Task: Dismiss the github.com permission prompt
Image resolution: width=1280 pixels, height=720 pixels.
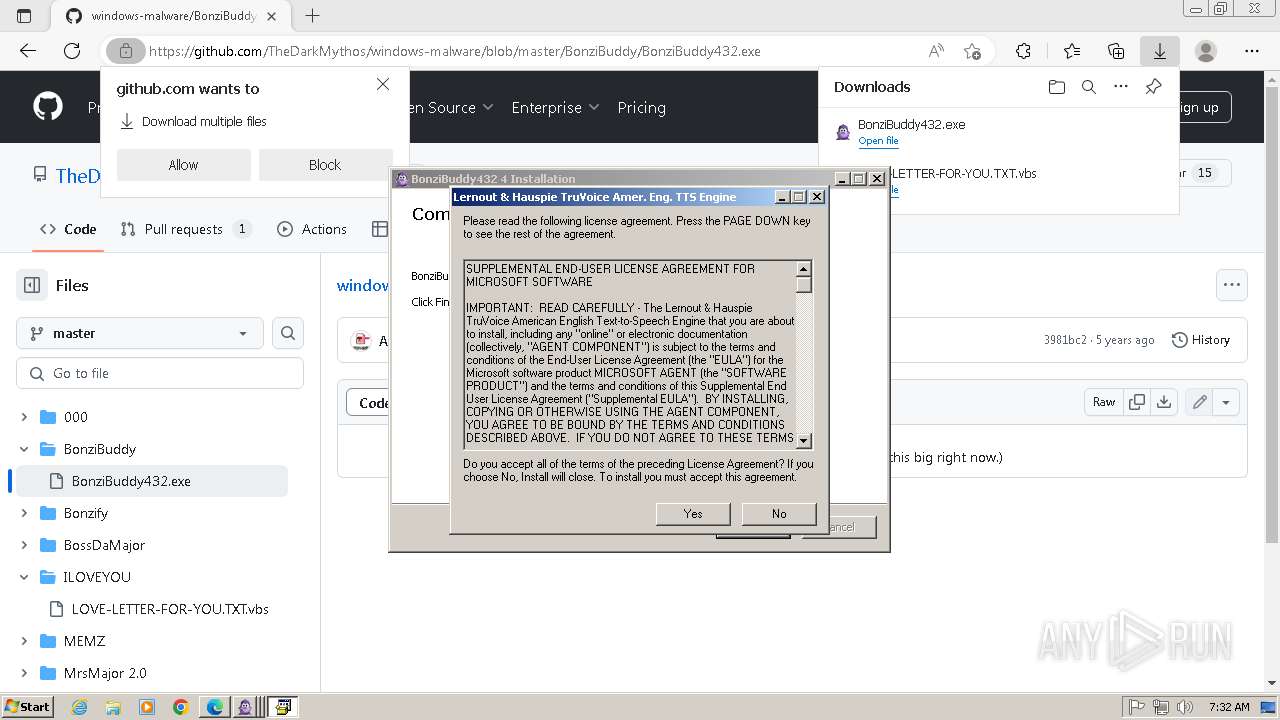Action: pos(383,85)
